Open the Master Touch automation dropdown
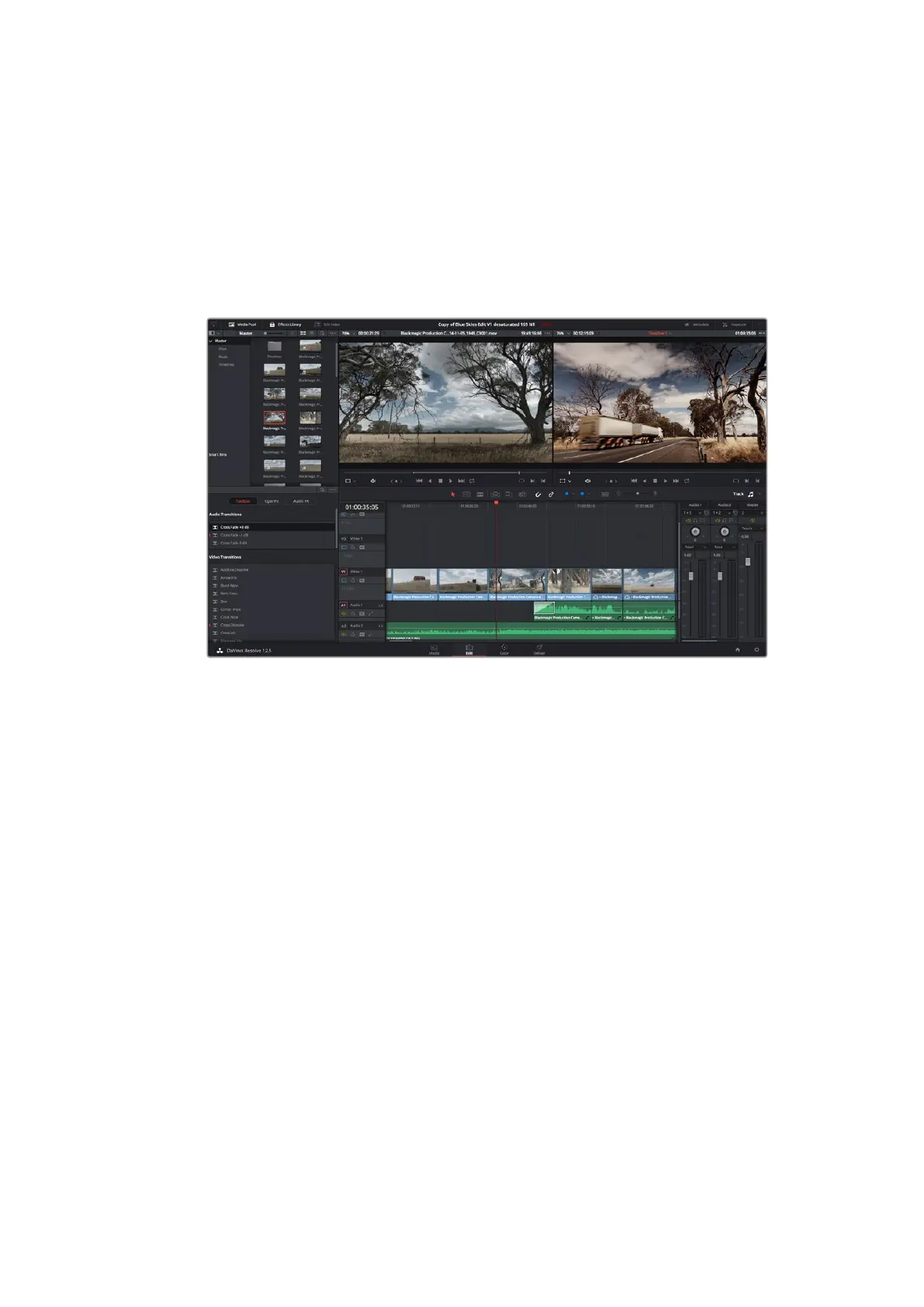924x1307 pixels. pyautogui.click(x=750, y=528)
